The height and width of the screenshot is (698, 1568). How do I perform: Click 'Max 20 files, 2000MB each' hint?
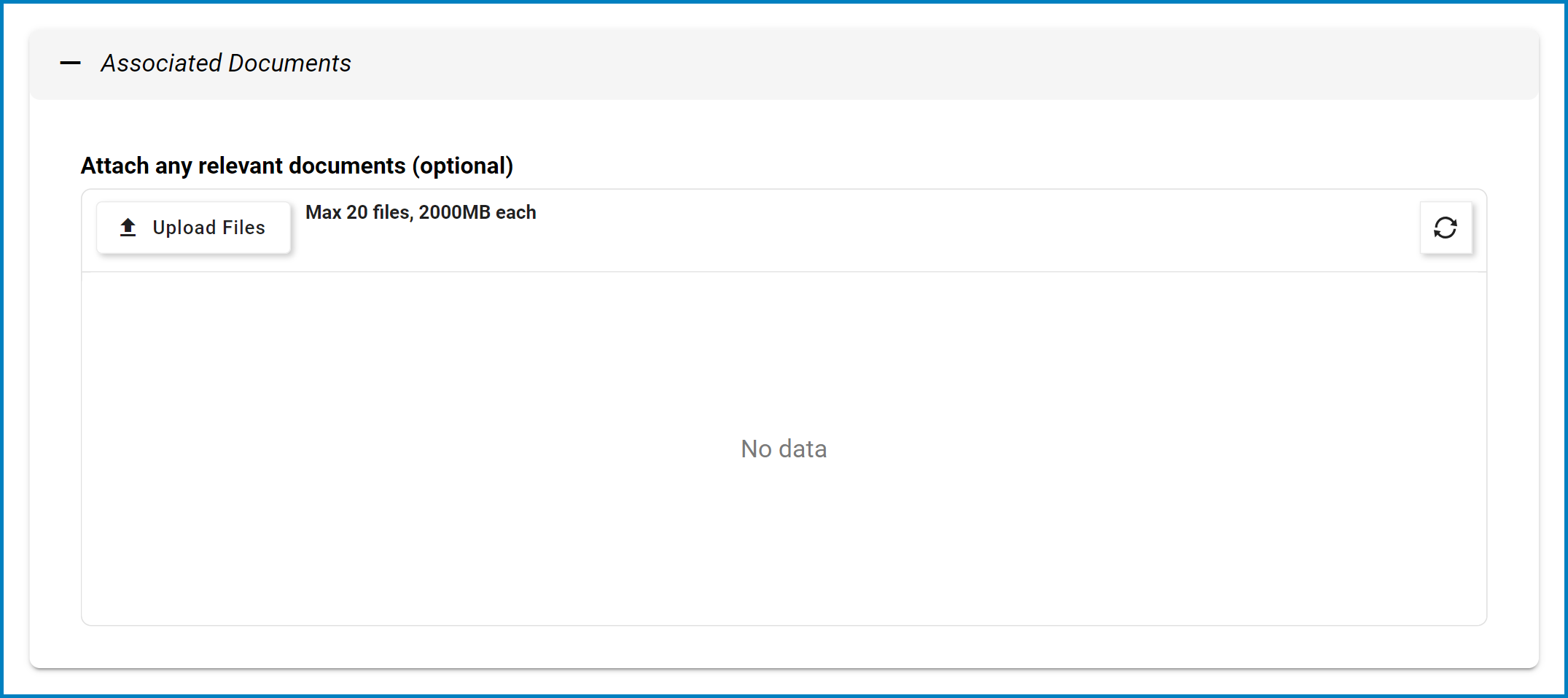coord(421,212)
